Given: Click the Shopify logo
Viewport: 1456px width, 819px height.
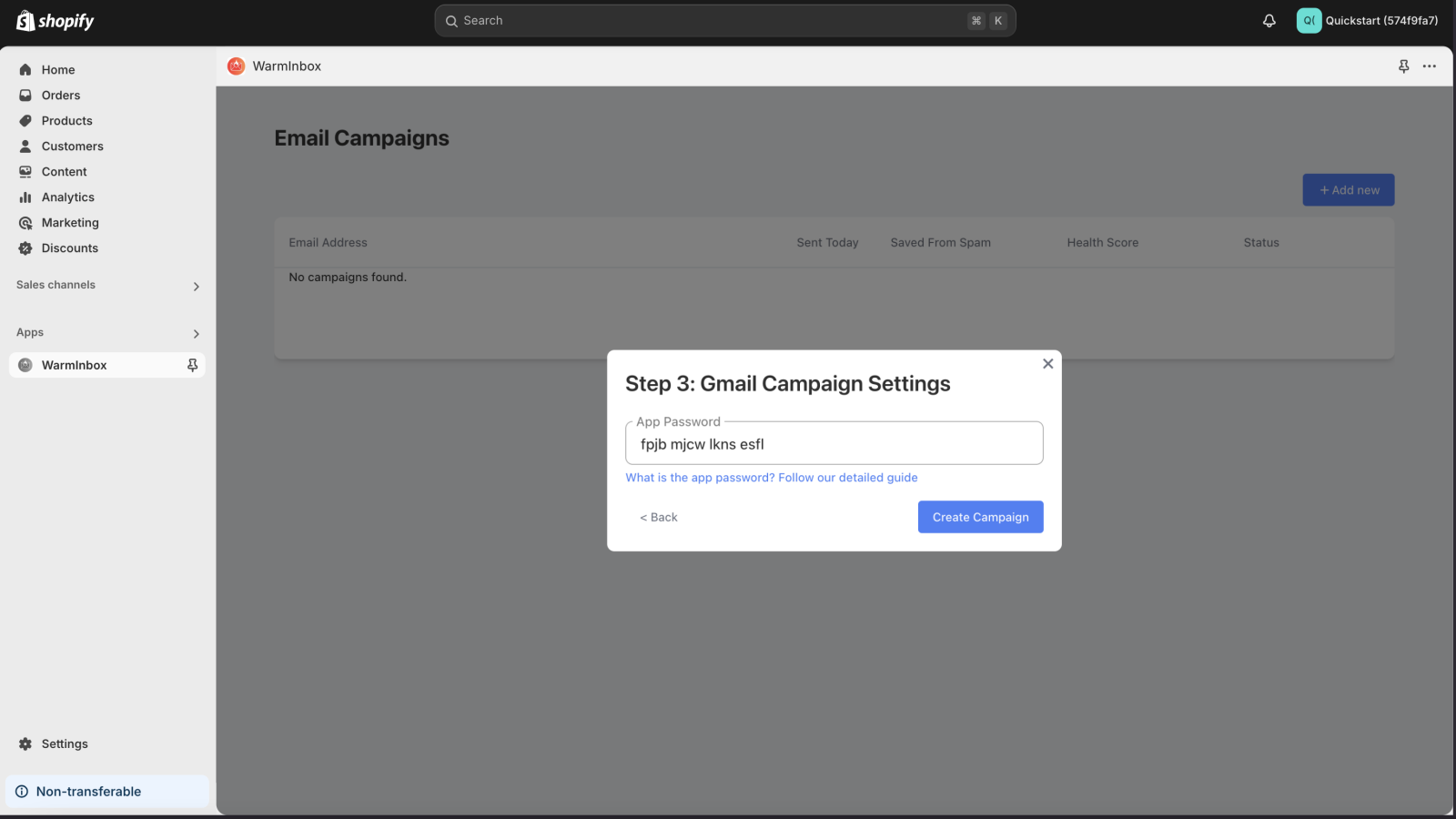Looking at the screenshot, I should [x=55, y=20].
